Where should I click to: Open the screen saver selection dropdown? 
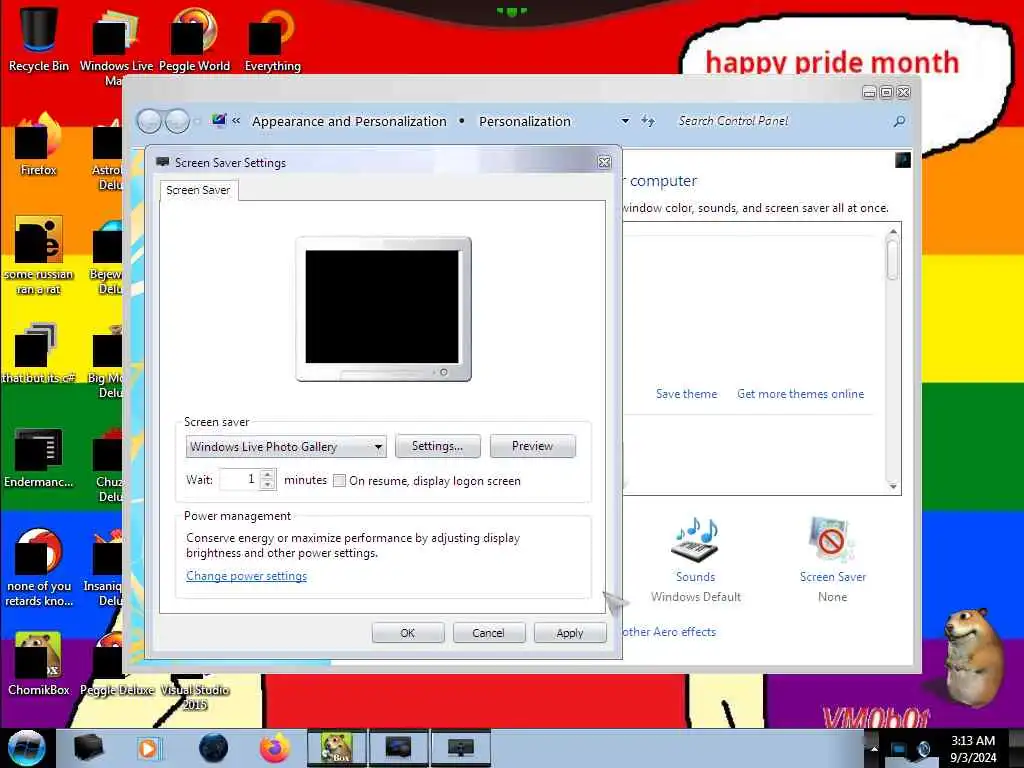click(287, 447)
